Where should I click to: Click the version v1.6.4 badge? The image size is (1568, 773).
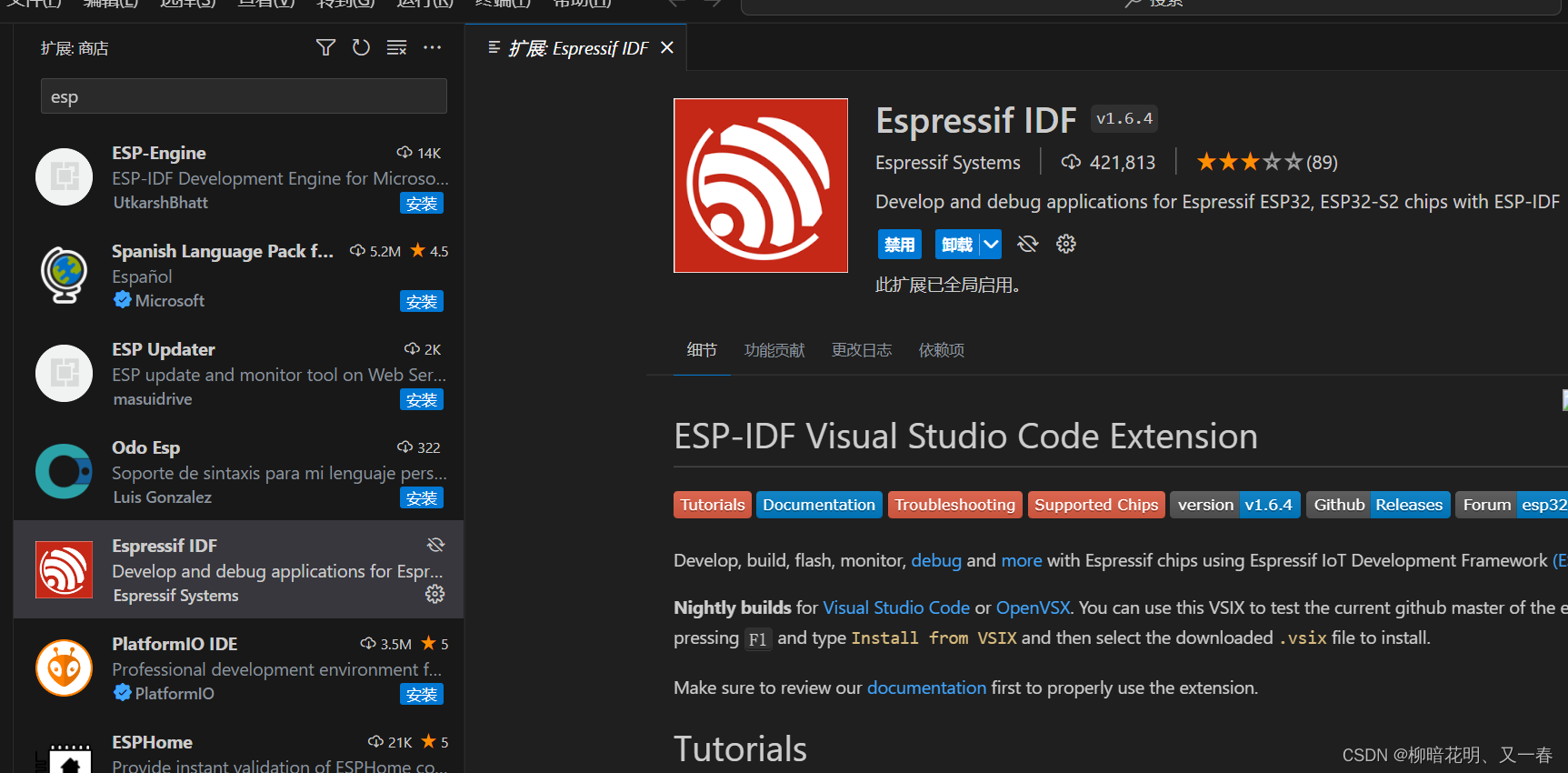1235,505
